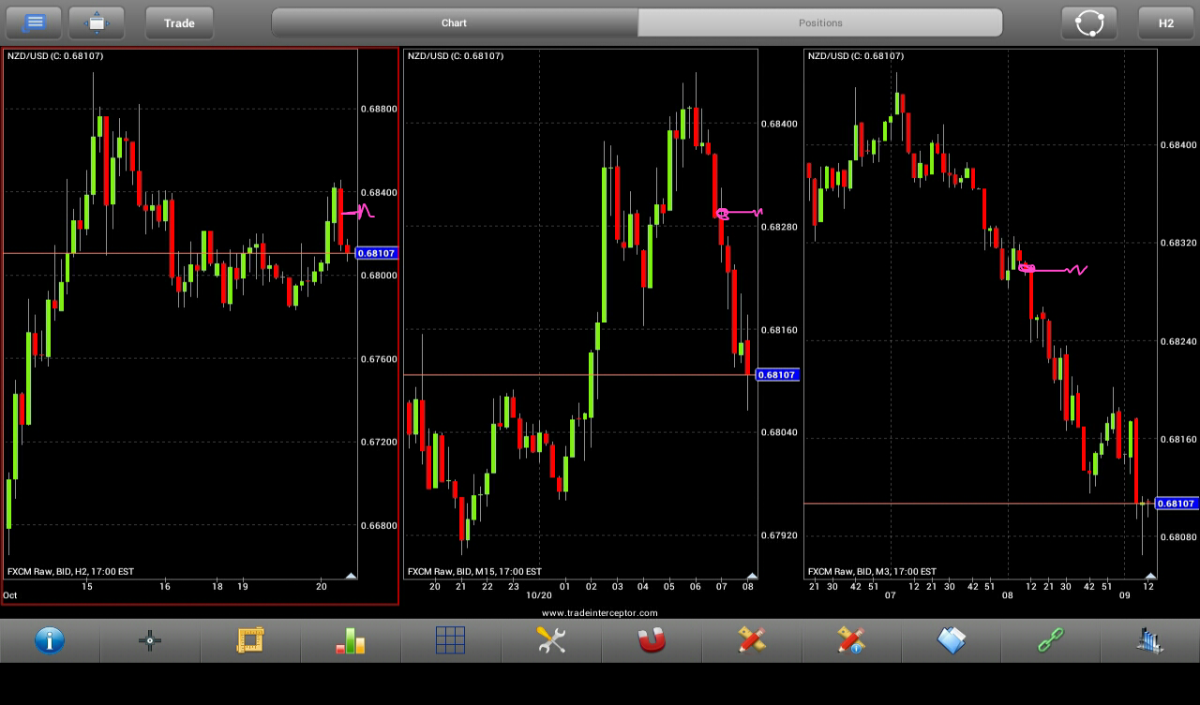Select the pink drawn marker on M15 chart
The image size is (1200, 705).
[738, 213]
